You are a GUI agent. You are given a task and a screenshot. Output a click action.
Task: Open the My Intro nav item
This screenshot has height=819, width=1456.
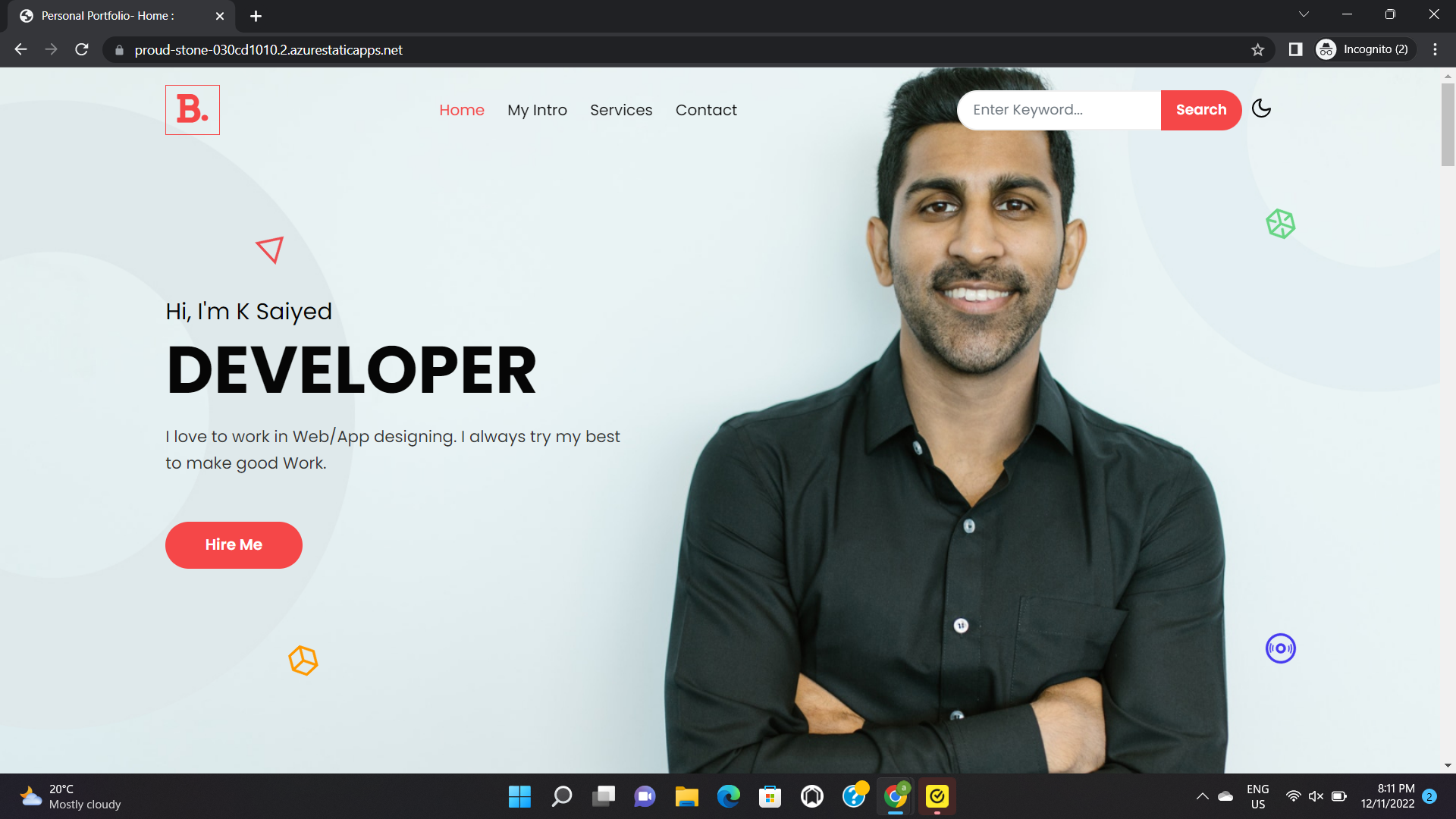(x=537, y=110)
